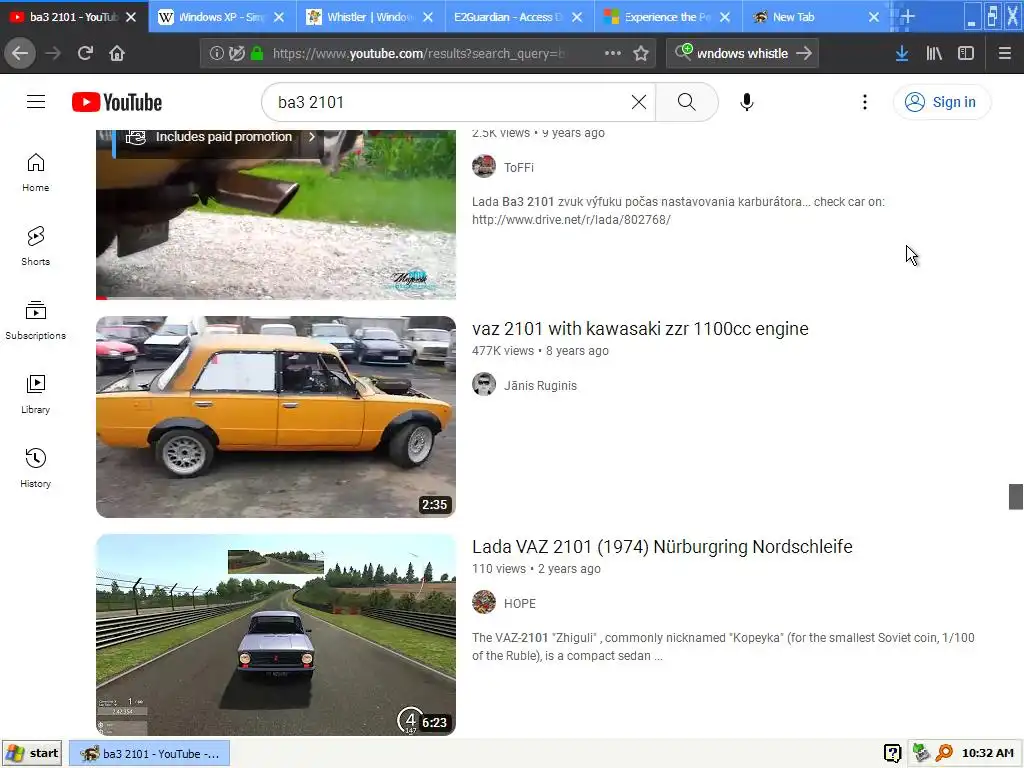The width and height of the screenshot is (1024, 768).
Task: Close the 'E2Guardian - Access' tab
Action: tap(577, 17)
